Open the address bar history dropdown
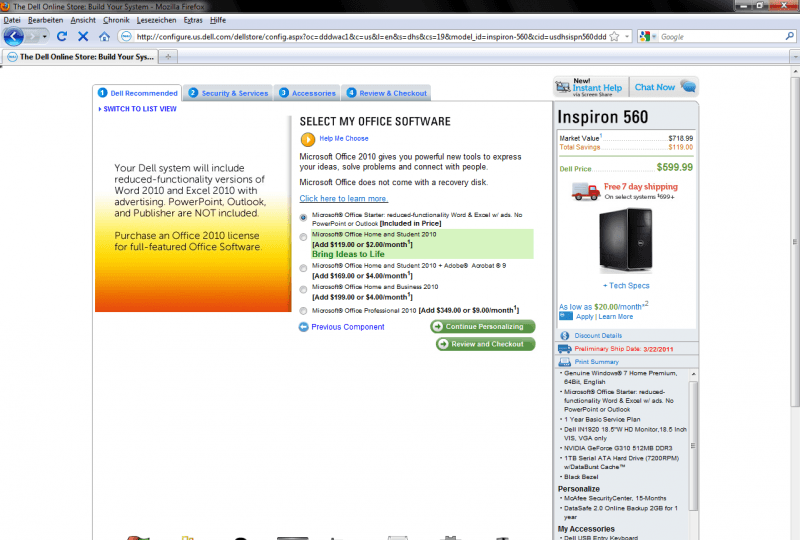800x540 pixels. click(x=627, y=37)
